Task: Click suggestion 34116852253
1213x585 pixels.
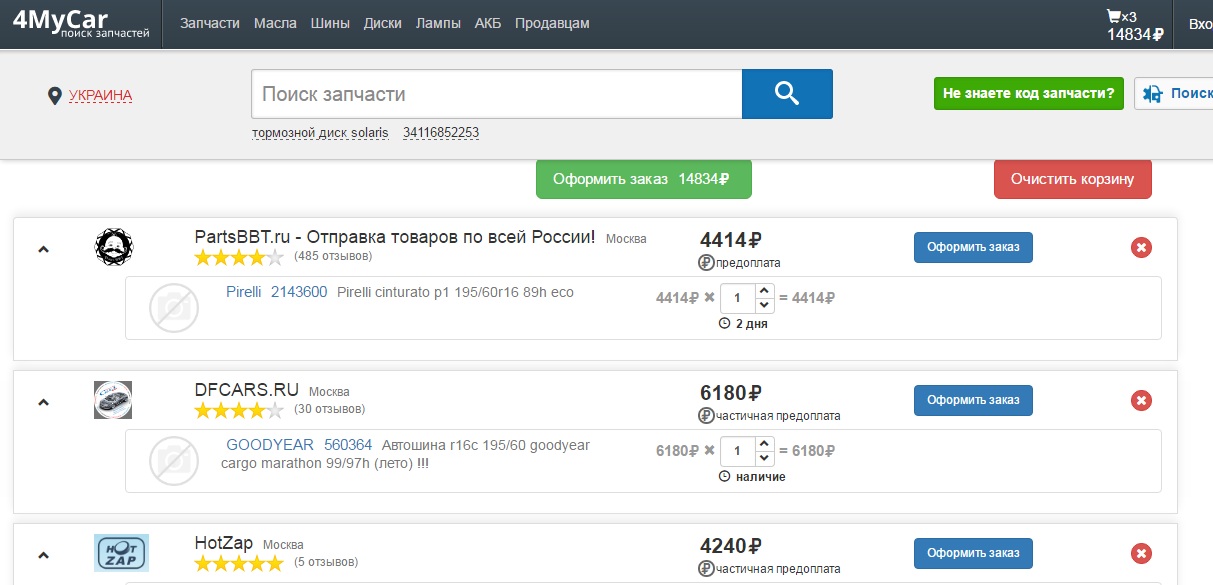Action: (x=441, y=133)
